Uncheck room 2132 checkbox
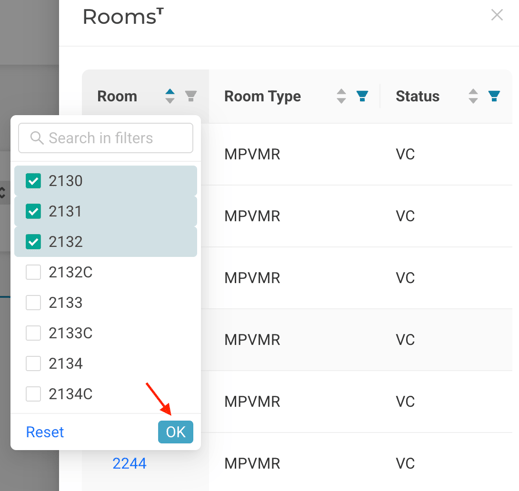 point(33,242)
